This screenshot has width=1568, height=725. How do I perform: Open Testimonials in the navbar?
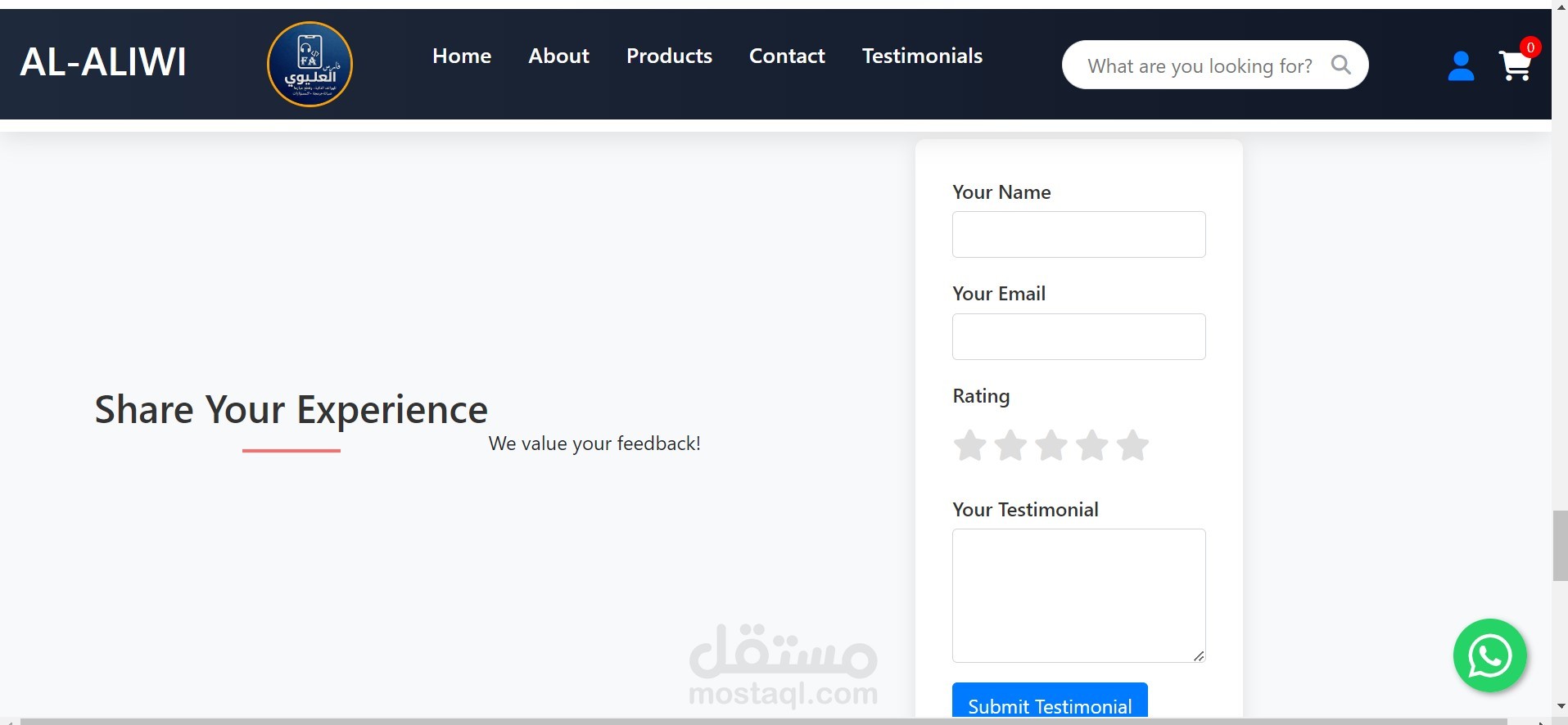tap(922, 56)
